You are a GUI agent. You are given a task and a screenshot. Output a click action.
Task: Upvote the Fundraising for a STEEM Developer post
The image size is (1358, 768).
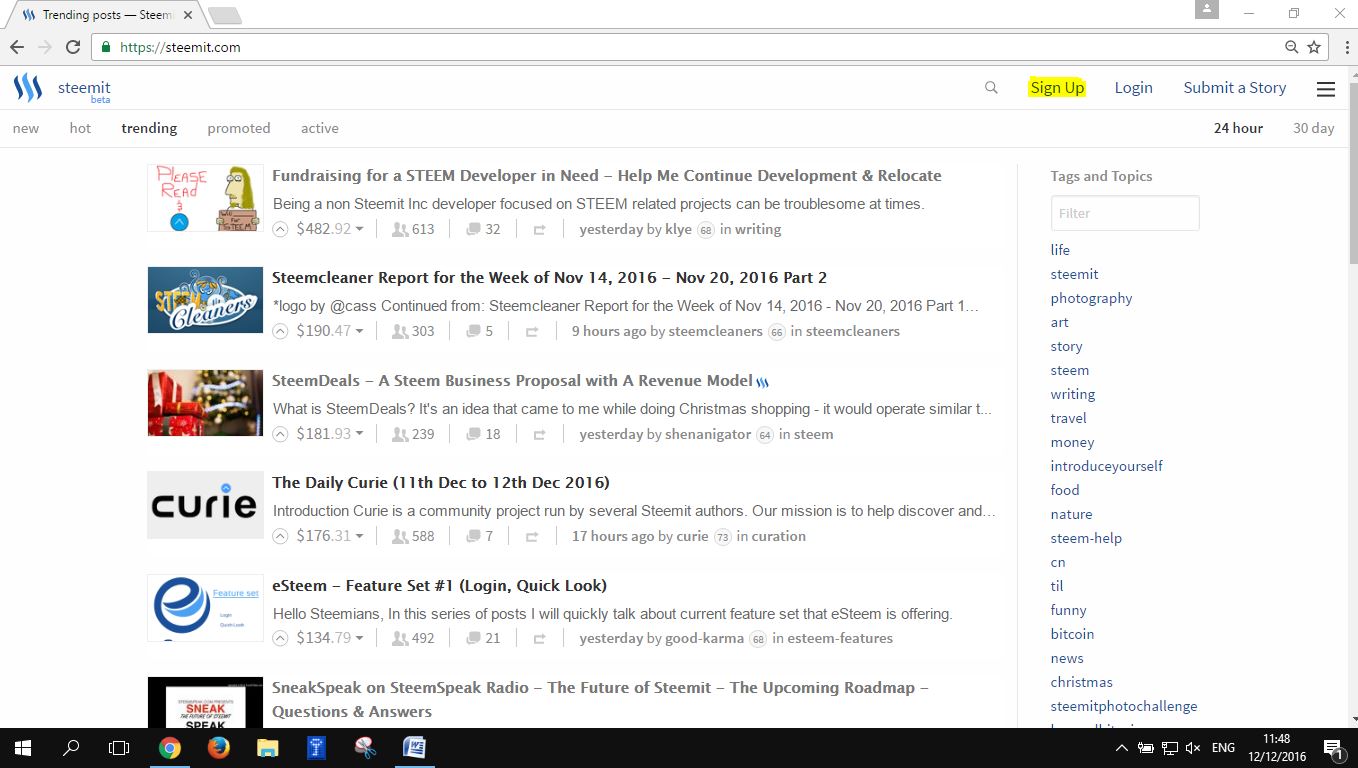click(x=281, y=229)
